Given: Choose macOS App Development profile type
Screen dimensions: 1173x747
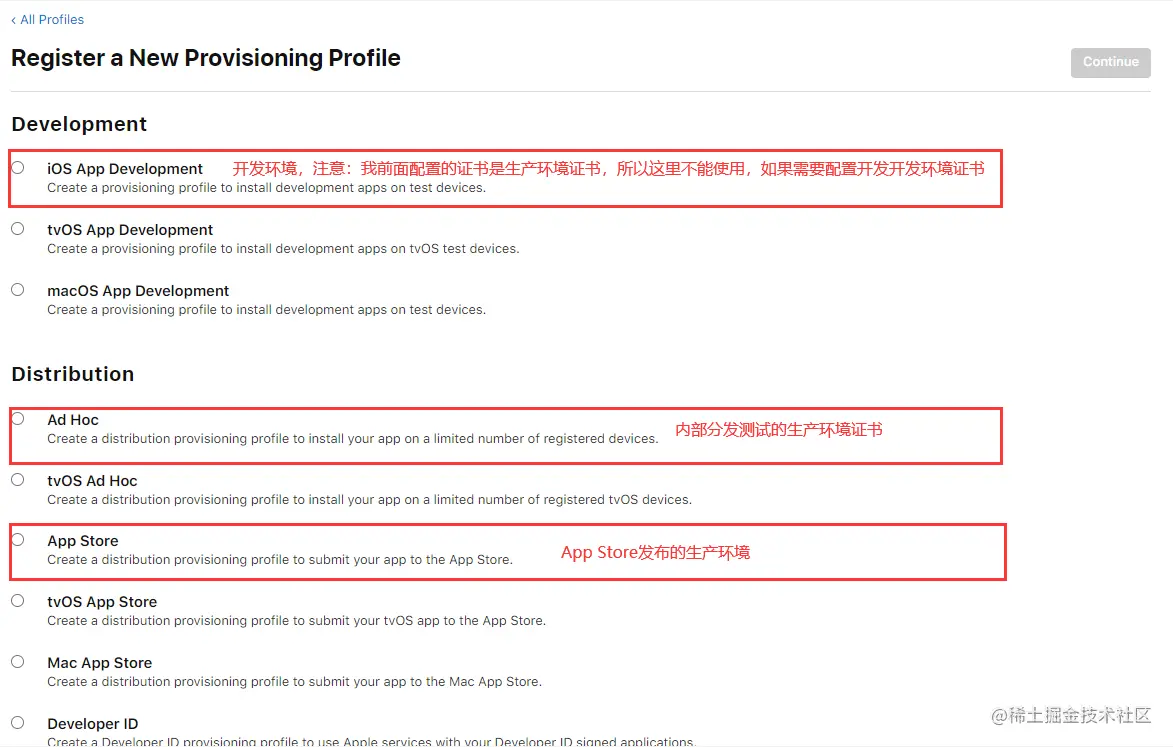Looking at the screenshot, I should 17,288.
